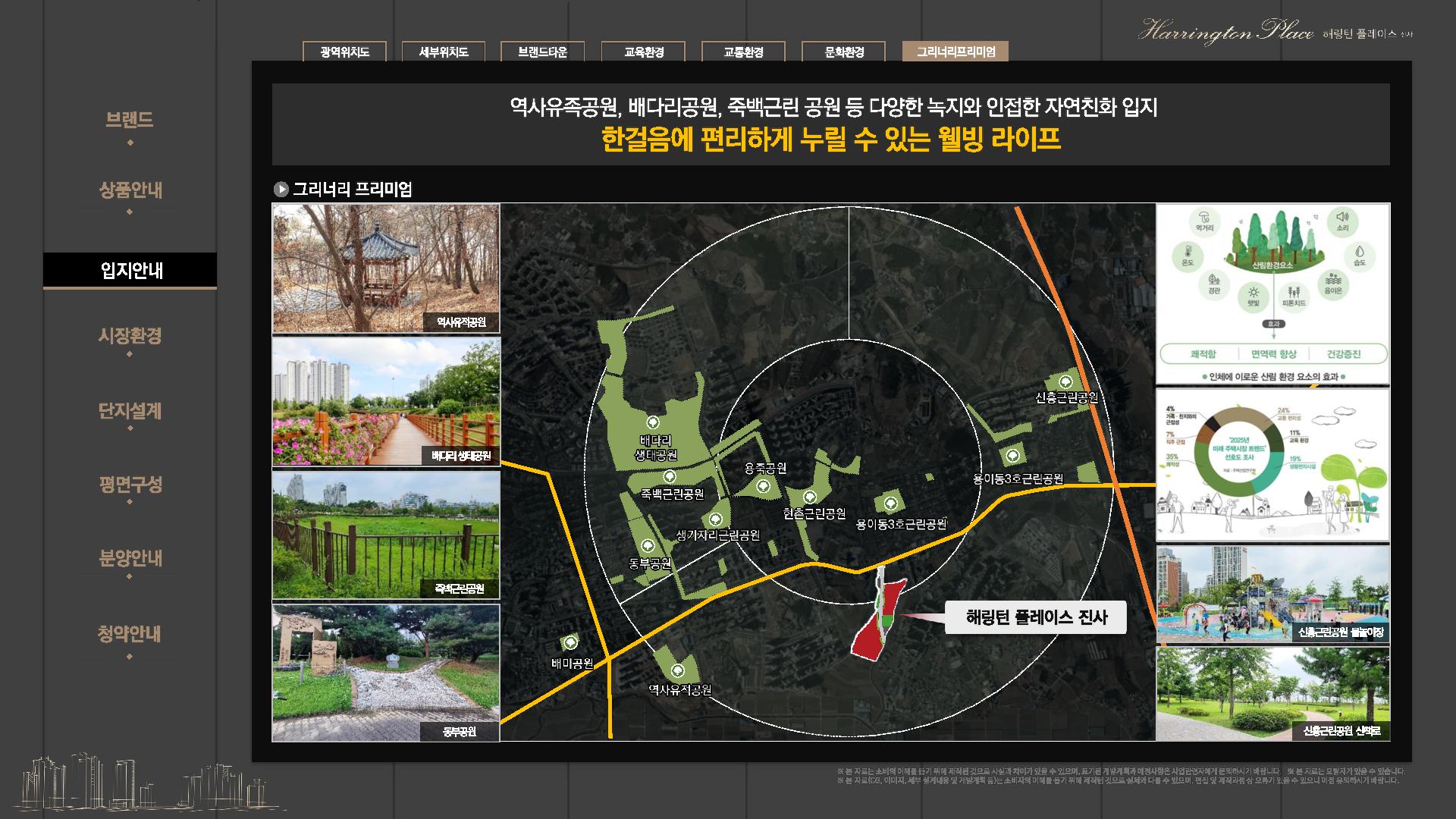1456x819 pixels.
Task: Click the lower 용이동3호근린공원 marker near 현촌근린공원
Action: click(x=890, y=503)
